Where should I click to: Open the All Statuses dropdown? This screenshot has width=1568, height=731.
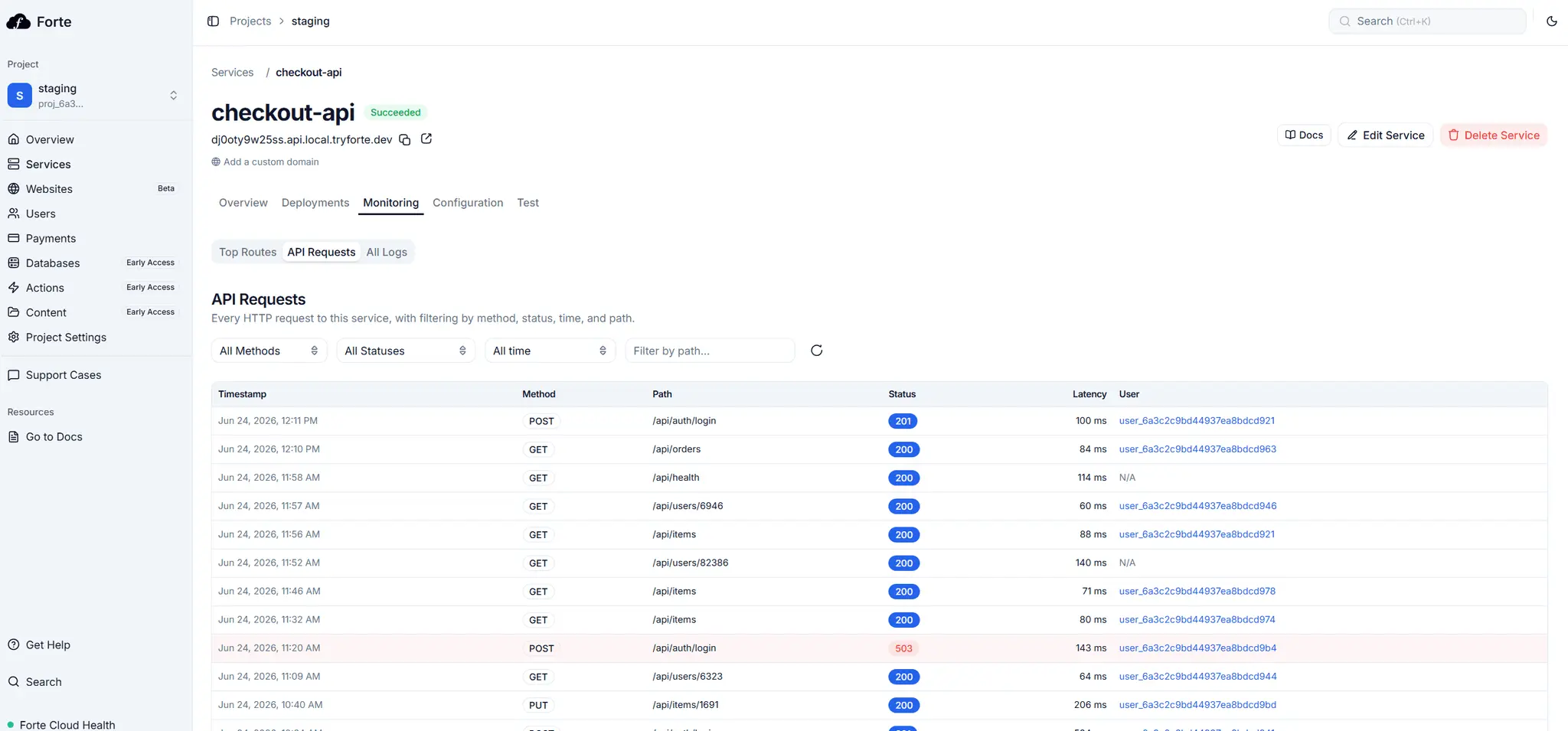tap(406, 351)
